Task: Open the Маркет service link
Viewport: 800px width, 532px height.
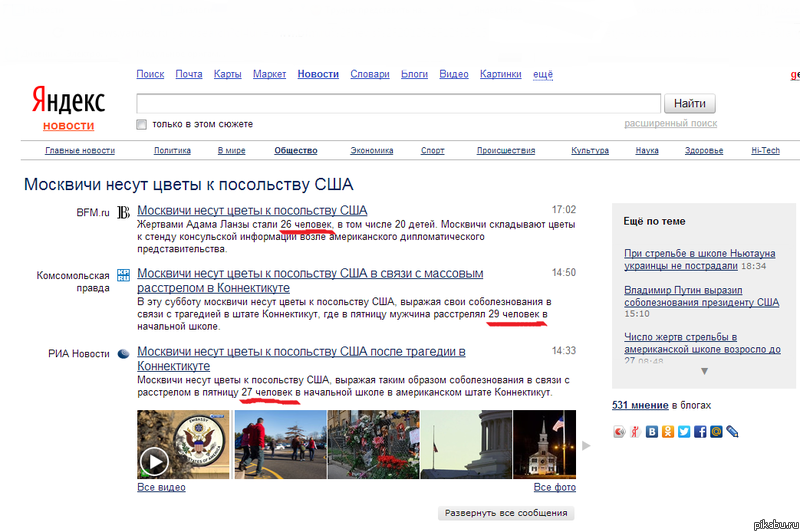Action: pyautogui.click(x=269, y=74)
